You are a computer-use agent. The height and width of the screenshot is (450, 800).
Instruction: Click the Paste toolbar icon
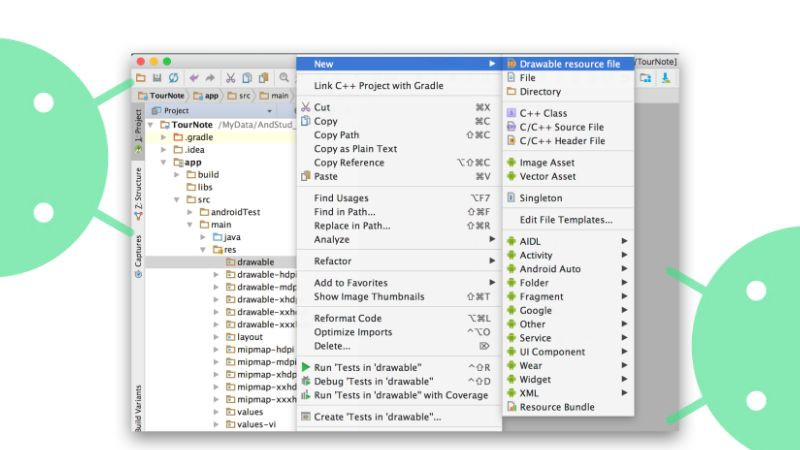pyautogui.click(x=263, y=78)
